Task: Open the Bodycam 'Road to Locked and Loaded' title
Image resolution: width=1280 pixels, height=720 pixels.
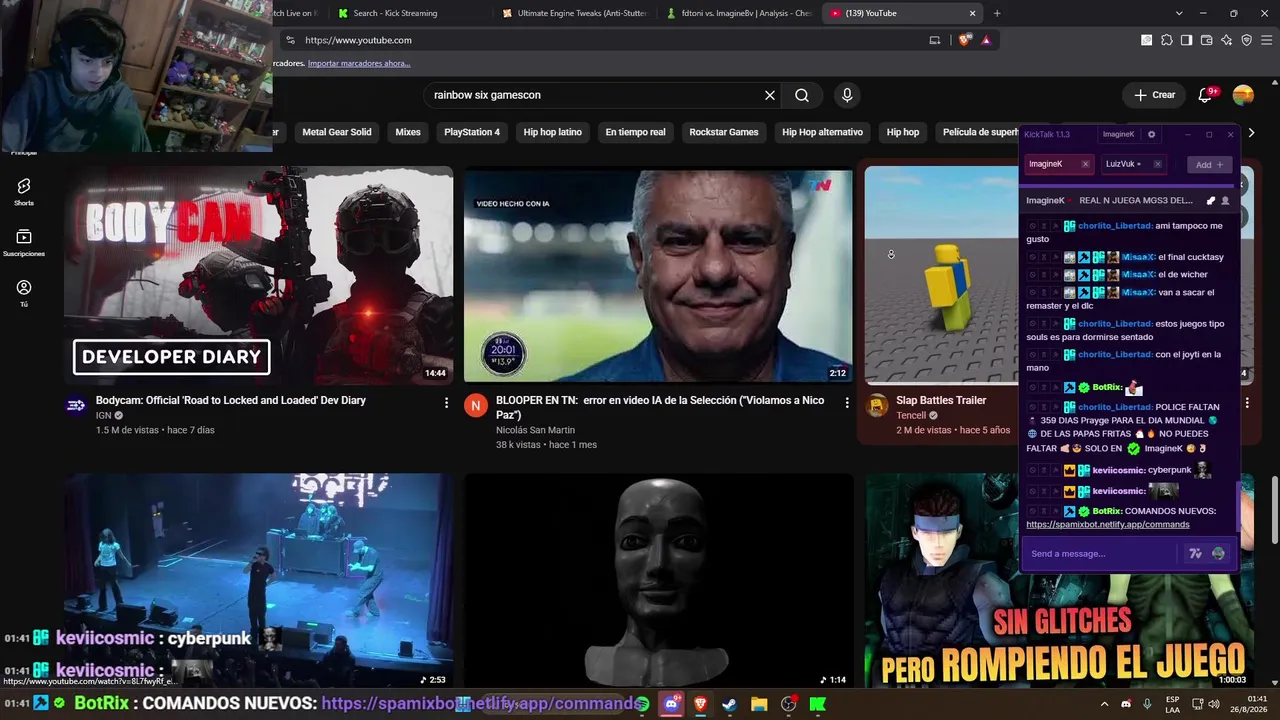Action: coord(231,400)
